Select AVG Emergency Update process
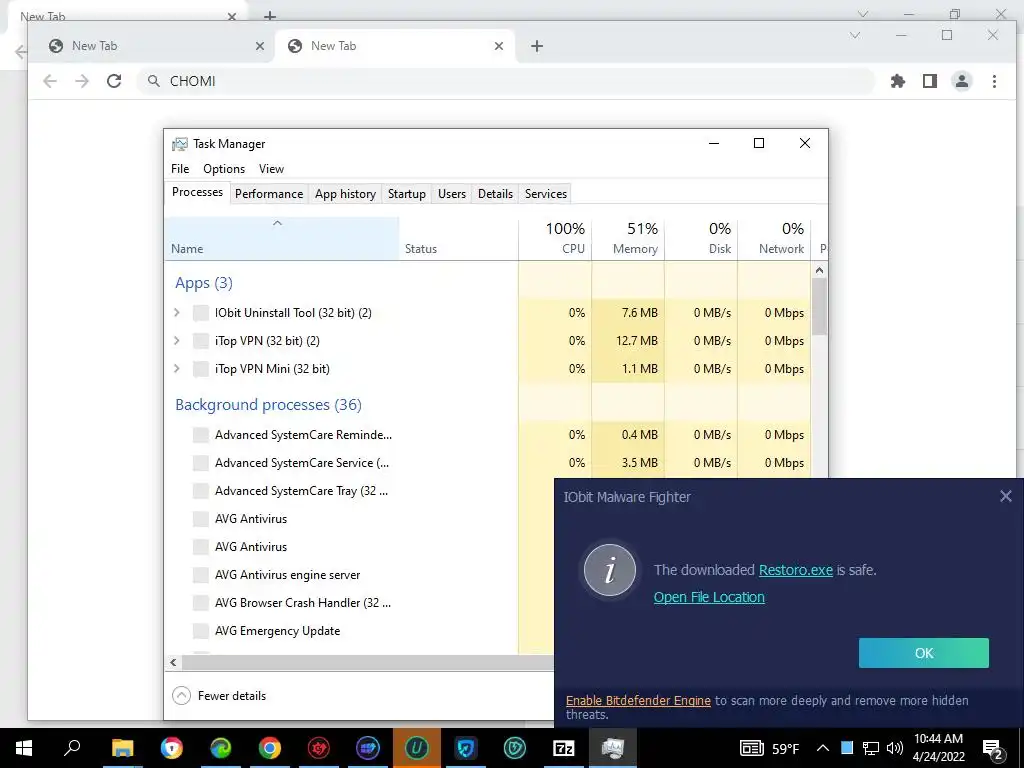The image size is (1024, 768). point(278,632)
